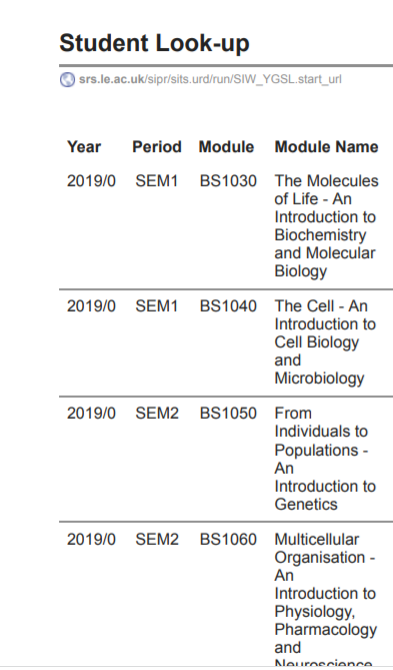Viewport: 393px width, 670px height.
Task: Click 2019/0 year in BS1030 row
Action: point(91,181)
